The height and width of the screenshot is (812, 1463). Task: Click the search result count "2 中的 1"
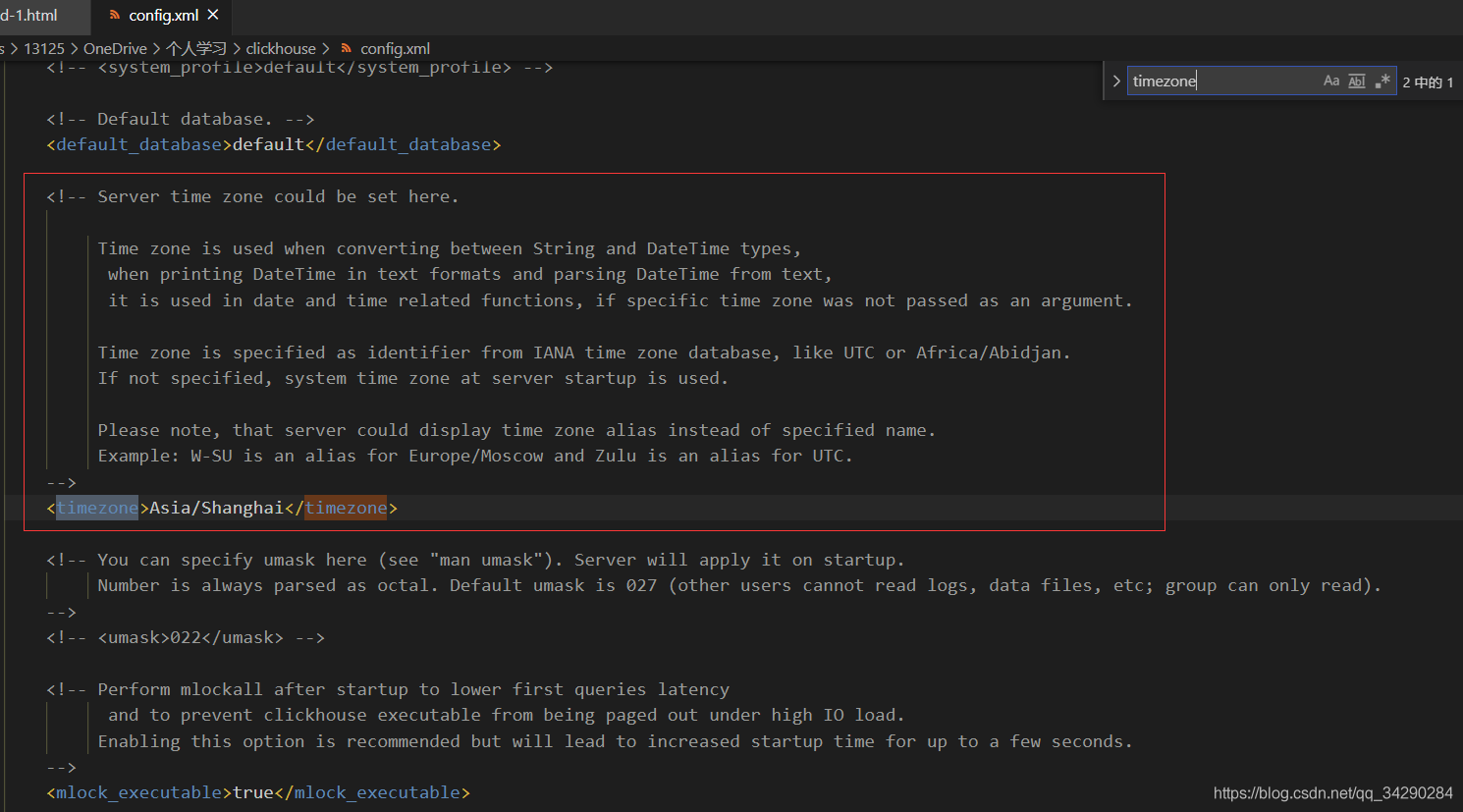click(1428, 81)
